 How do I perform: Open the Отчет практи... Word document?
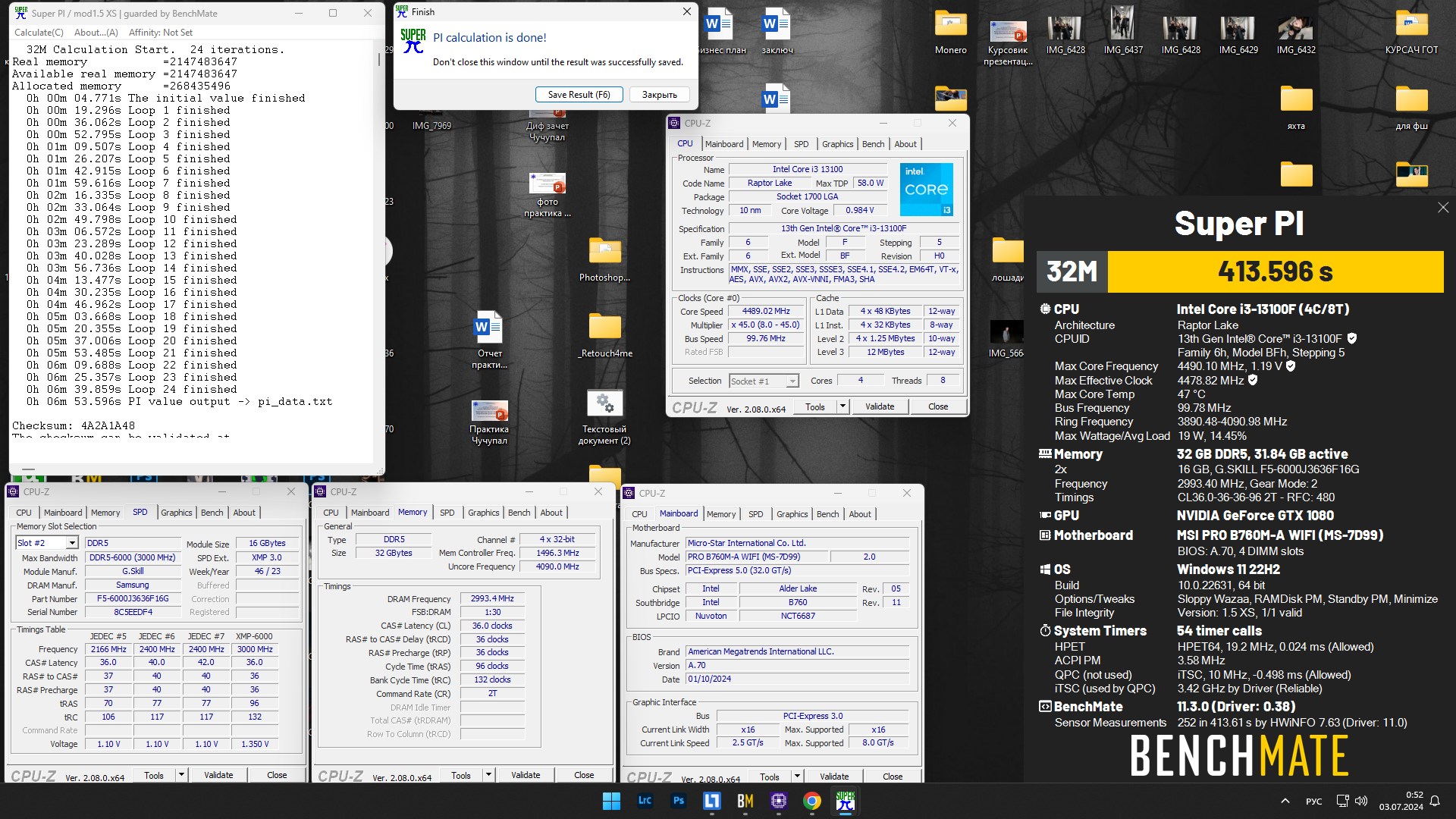(489, 340)
